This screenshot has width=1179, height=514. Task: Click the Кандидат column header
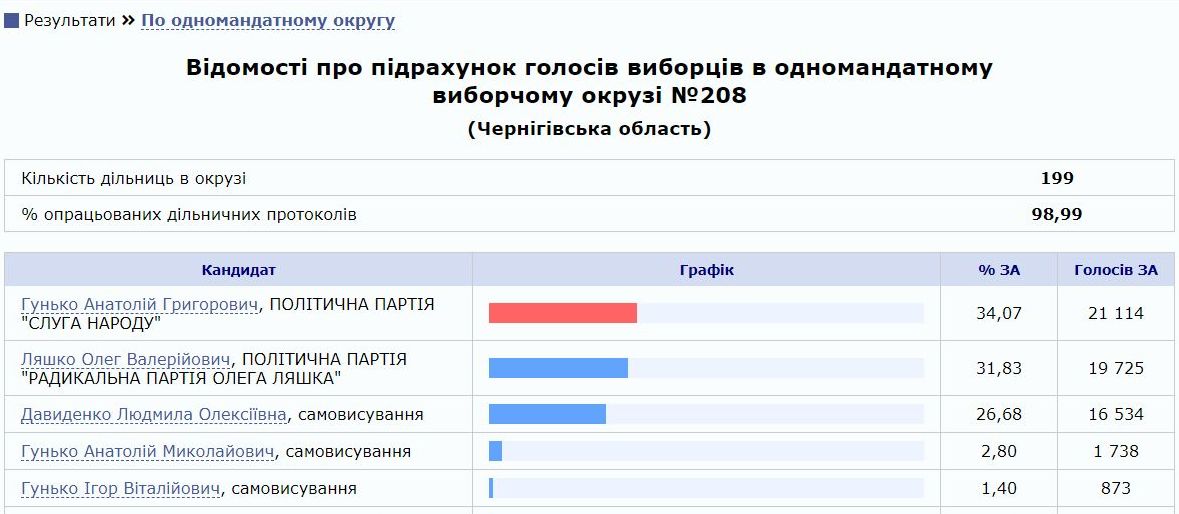[x=238, y=270]
